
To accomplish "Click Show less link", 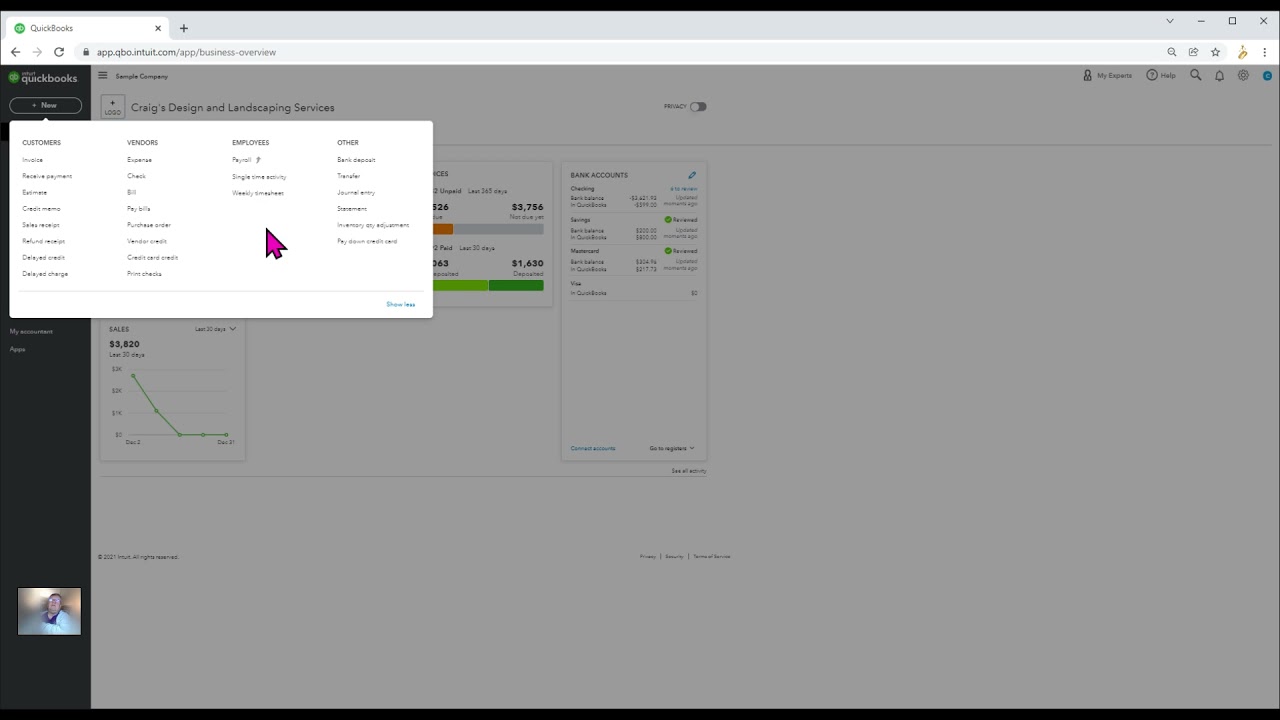I will (x=401, y=304).
